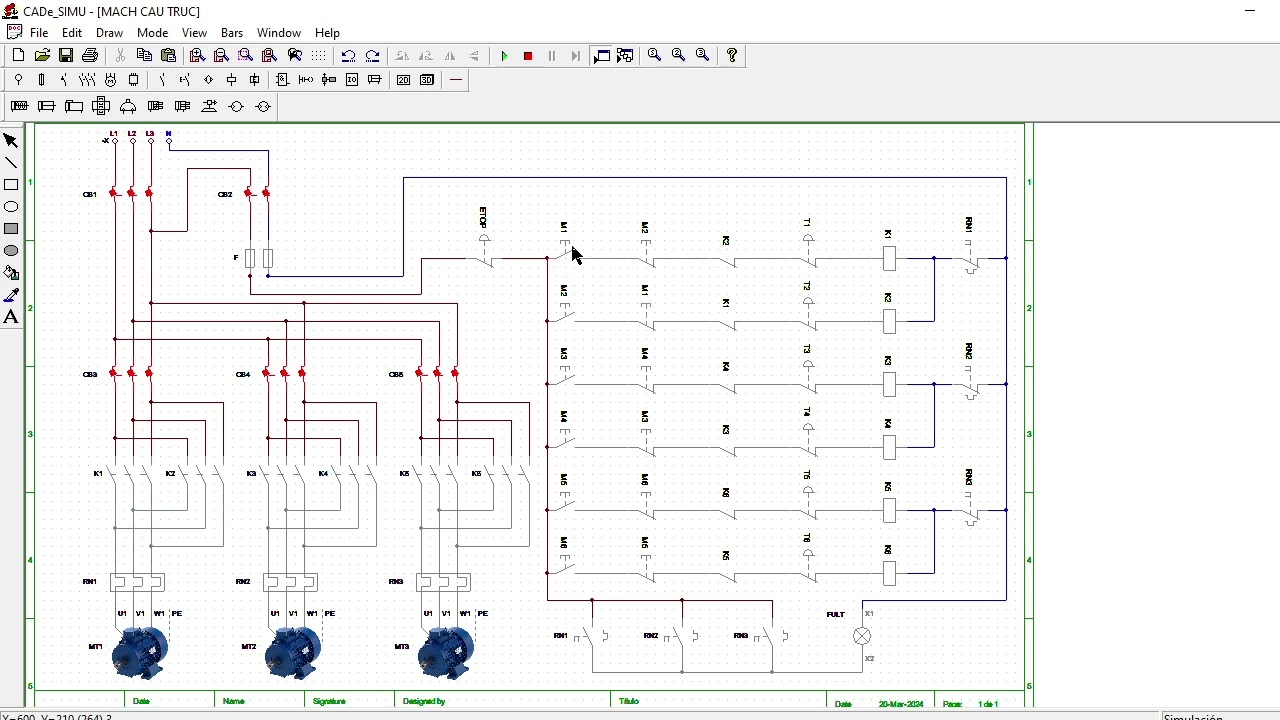This screenshot has width=1280, height=720.
Task: Select the text tool labeled A
Action: [11, 317]
